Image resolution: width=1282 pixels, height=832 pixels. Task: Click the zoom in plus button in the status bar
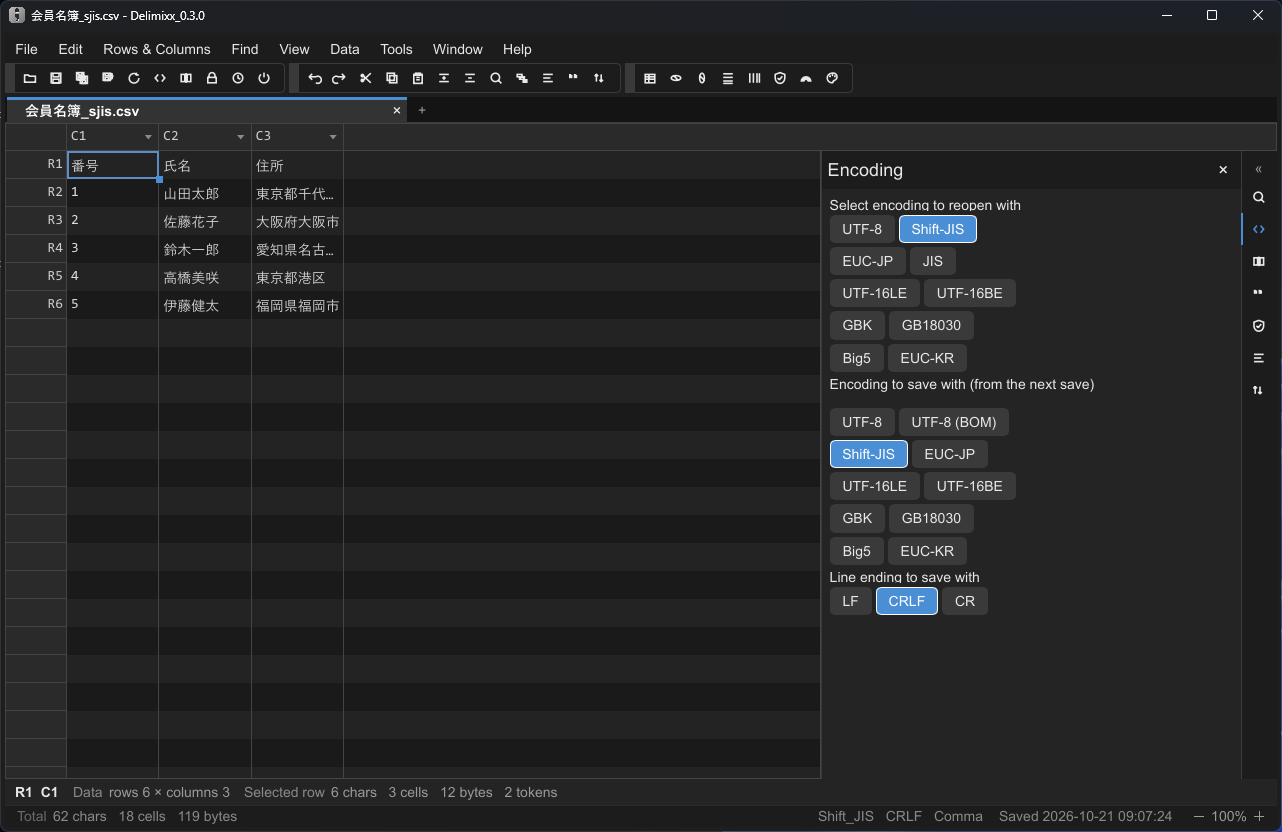[1259, 816]
